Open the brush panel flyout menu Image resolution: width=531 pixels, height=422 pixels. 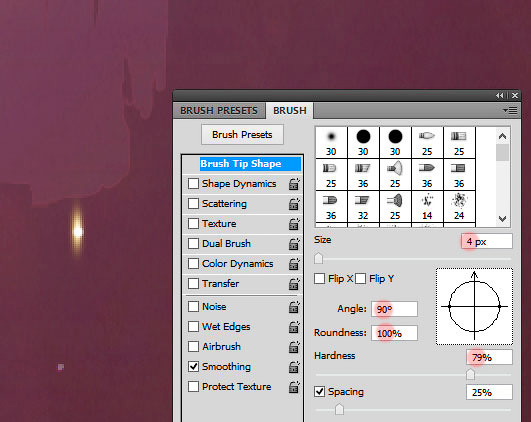(x=510, y=110)
